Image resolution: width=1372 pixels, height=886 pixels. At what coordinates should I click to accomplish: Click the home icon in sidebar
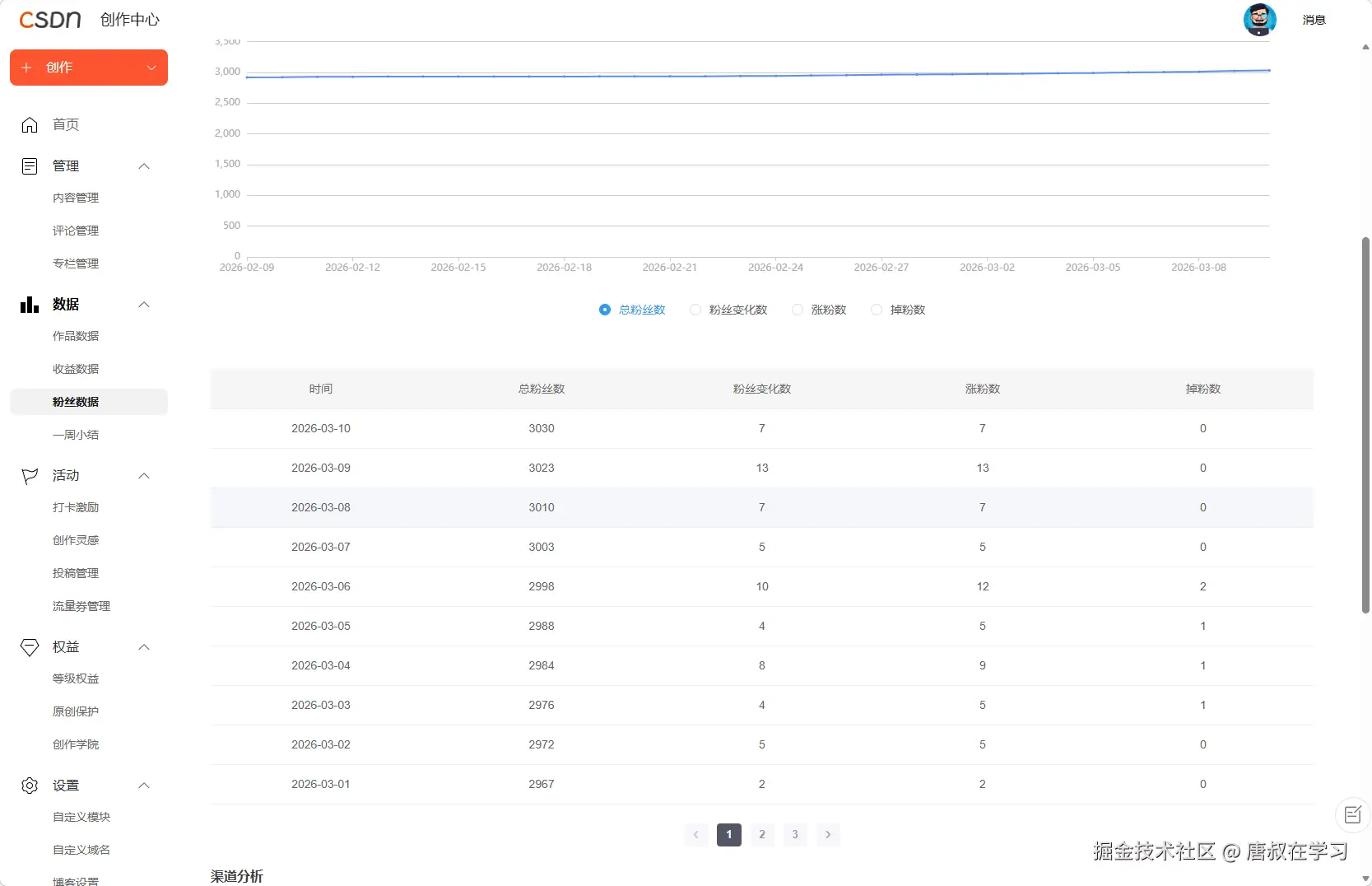click(x=30, y=125)
